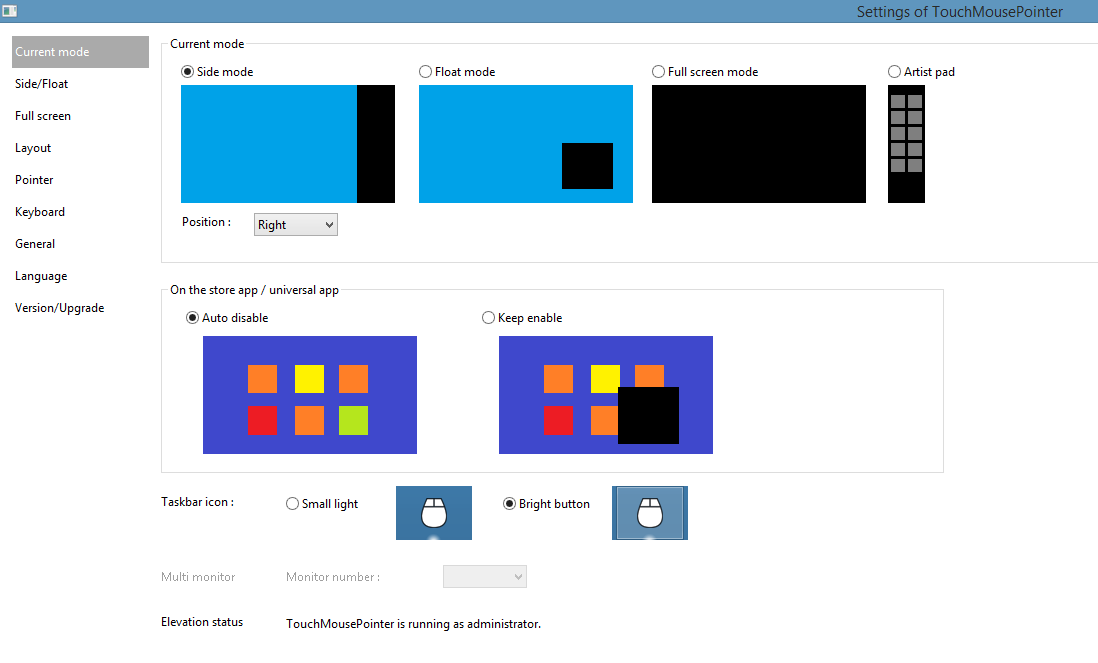Image resolution: width=1098 pixels, height=663 pixels.
Task: Click the Auto disable tiles preview image
Action: [x=310, y=395]
